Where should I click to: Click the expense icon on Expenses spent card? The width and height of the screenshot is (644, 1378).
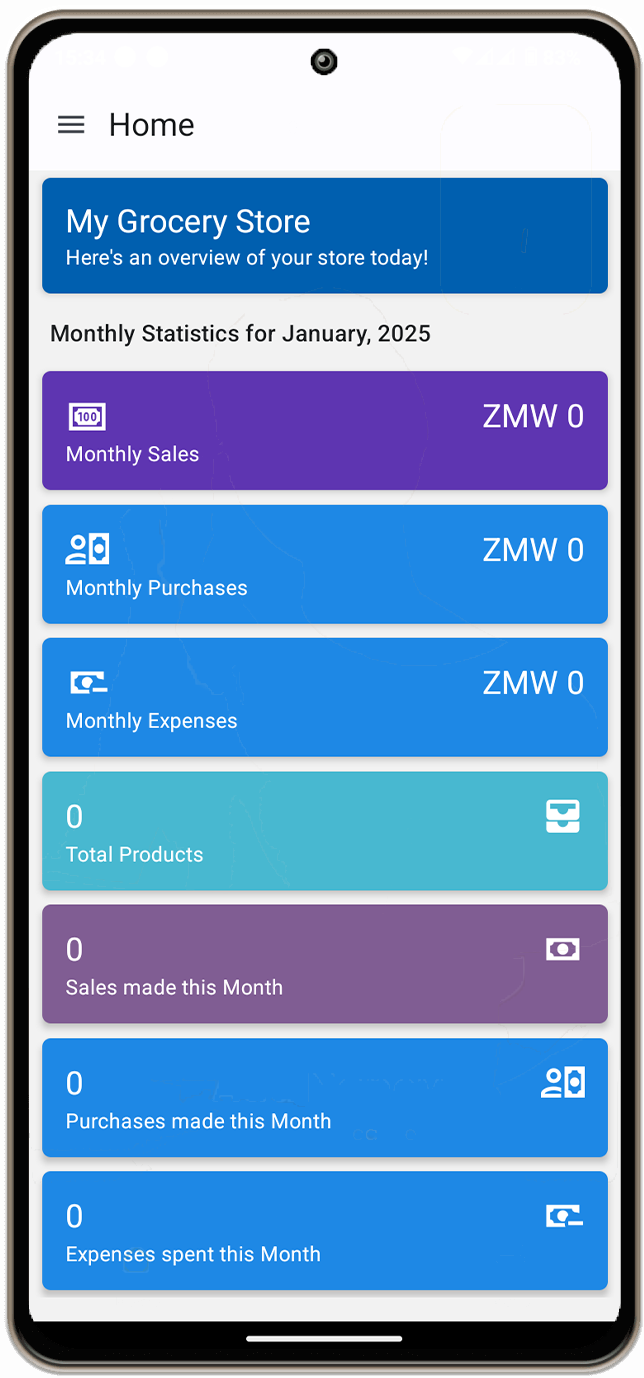pyautogui.click(x=563, y=1215)
